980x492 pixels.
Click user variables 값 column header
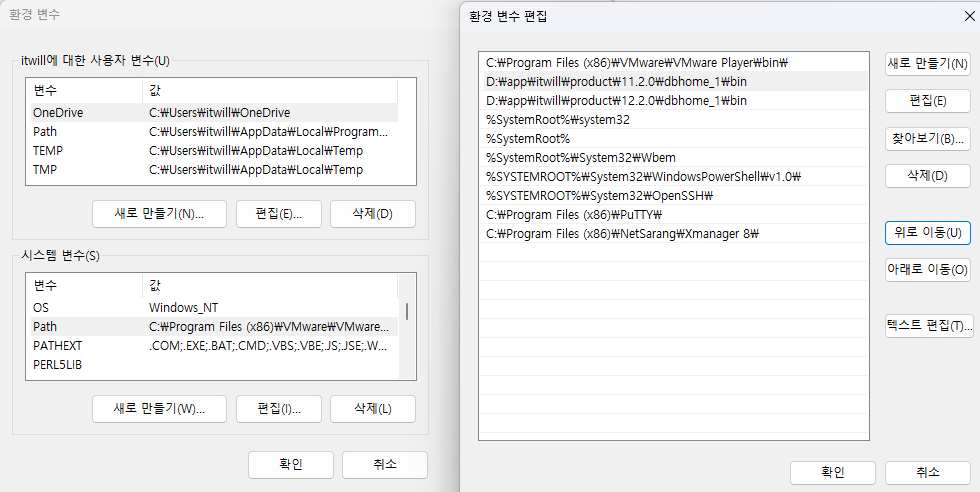[x=270, y=91]
